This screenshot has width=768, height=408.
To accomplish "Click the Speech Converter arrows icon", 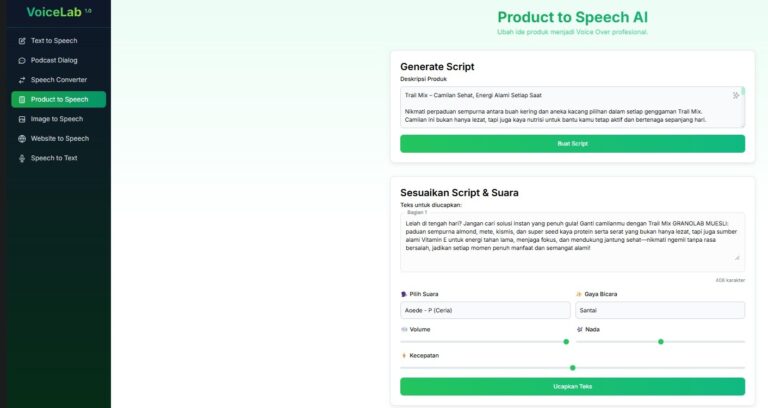I will tap(22, 80).
